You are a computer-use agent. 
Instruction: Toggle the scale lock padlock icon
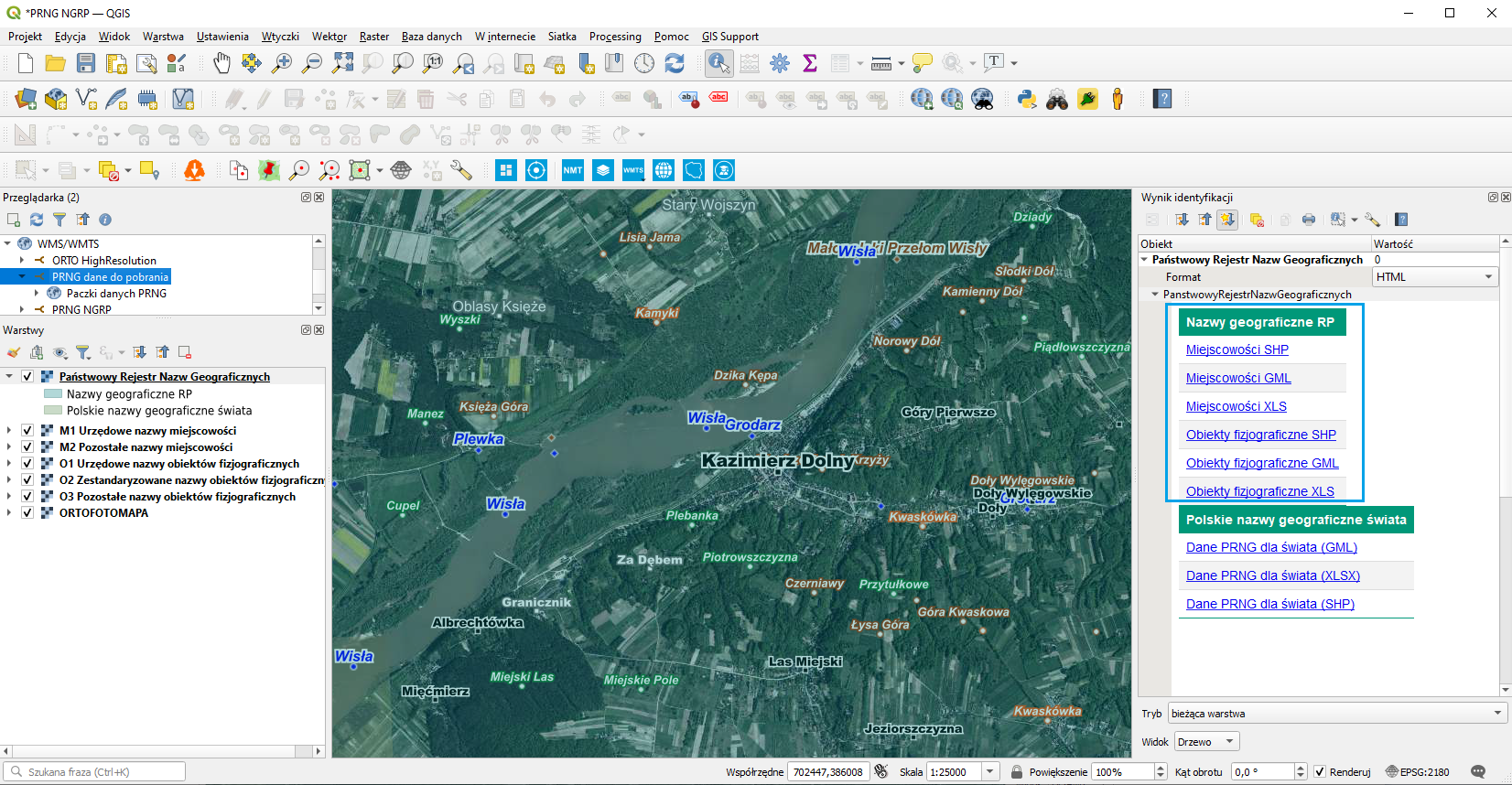pos(1016,771)
